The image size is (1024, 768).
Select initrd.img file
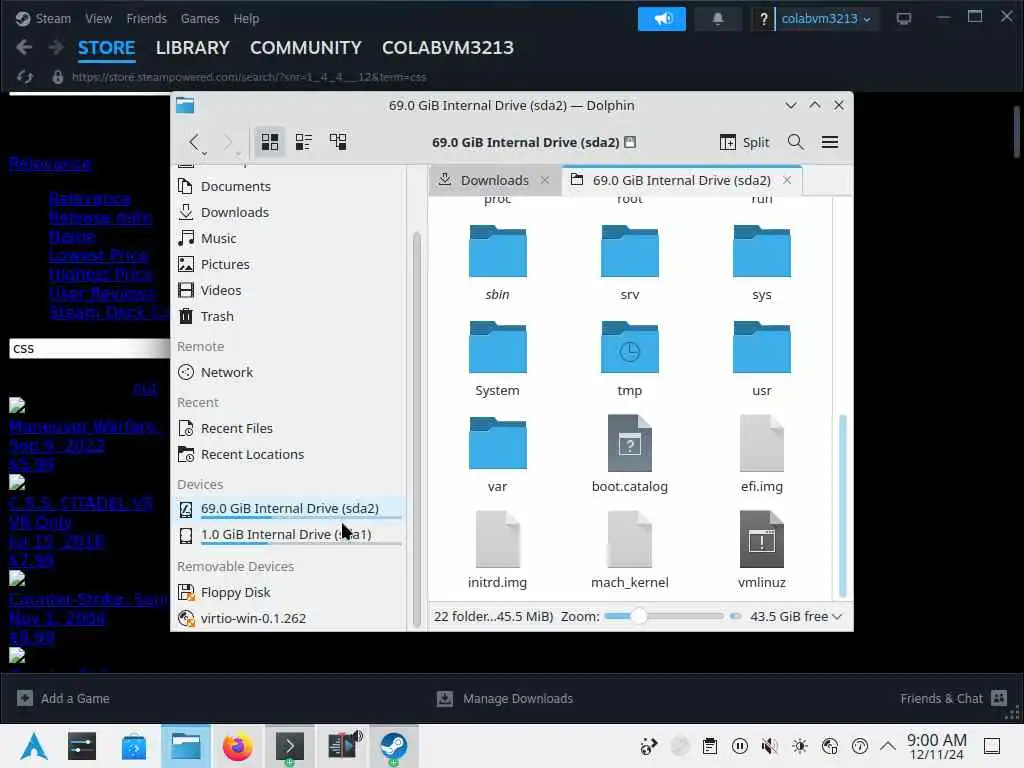[498, 551]
